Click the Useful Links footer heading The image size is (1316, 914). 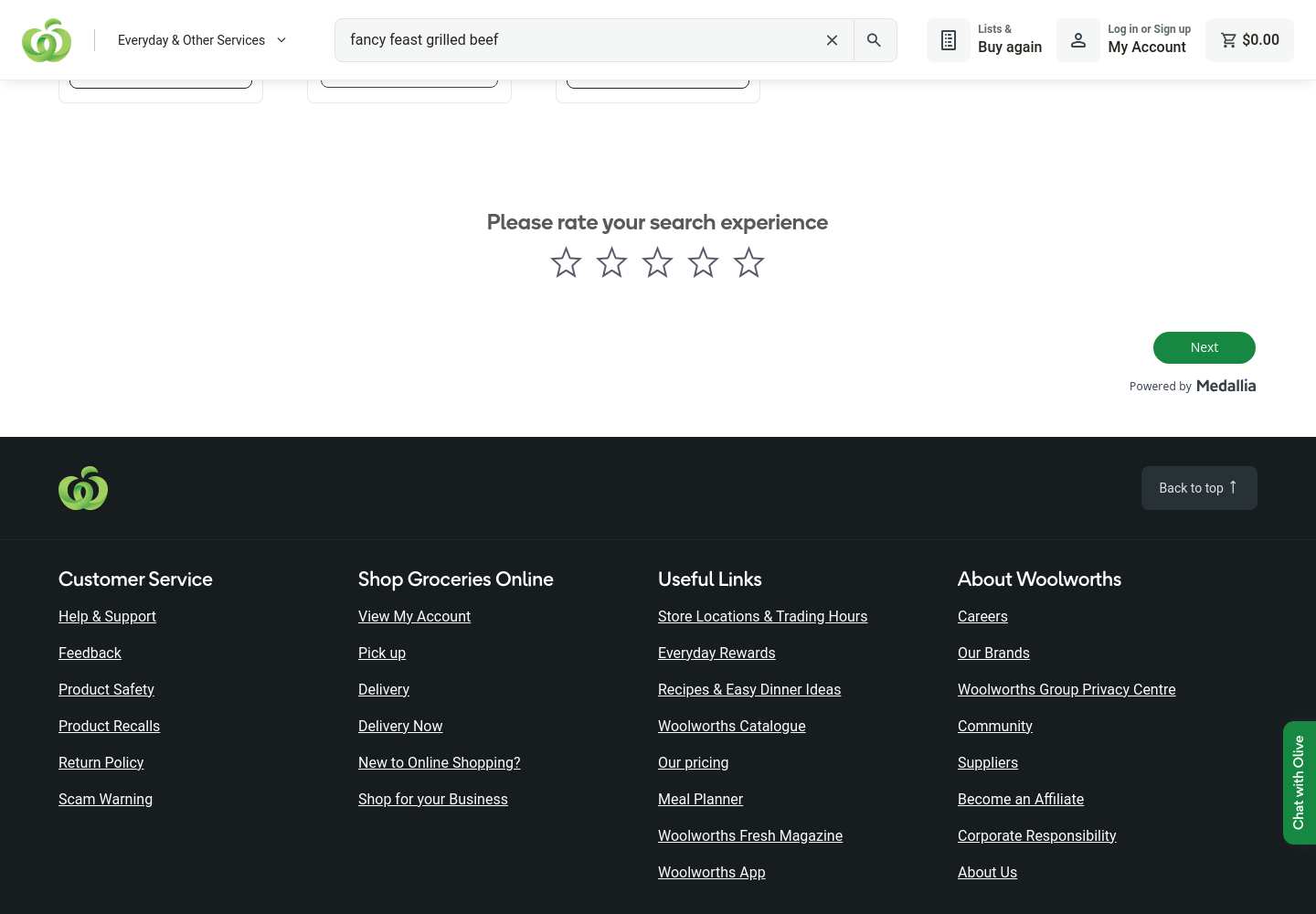(710, 579)
